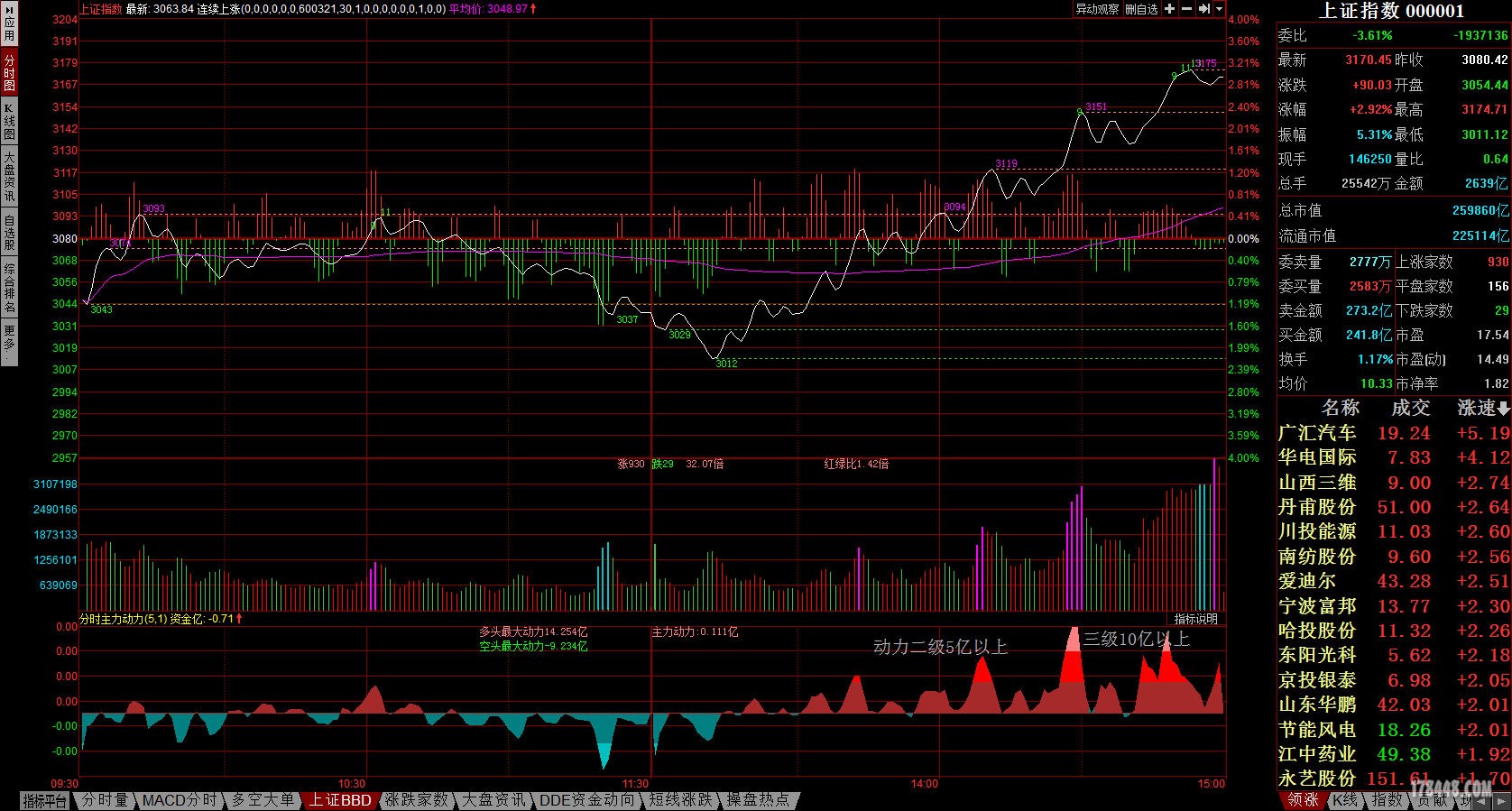This screenshot has width=1512, height=811.
Task: Switch to the 涨跌家数 indicator tab
Action: [x=417, y=800]
